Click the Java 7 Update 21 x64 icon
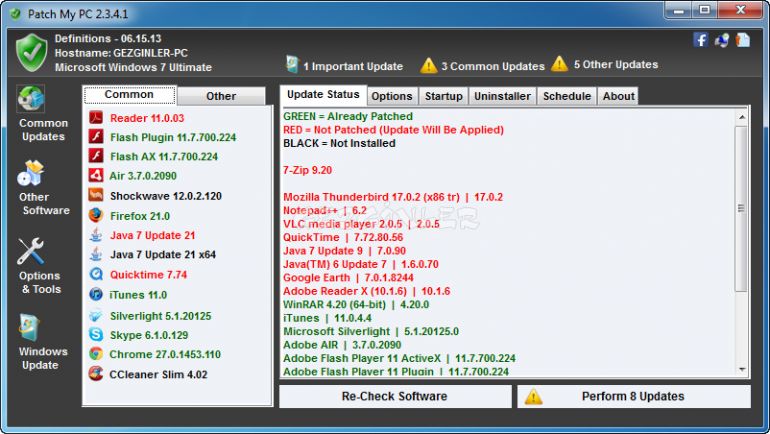Screen dimensions: 770x434 point(96,254)
